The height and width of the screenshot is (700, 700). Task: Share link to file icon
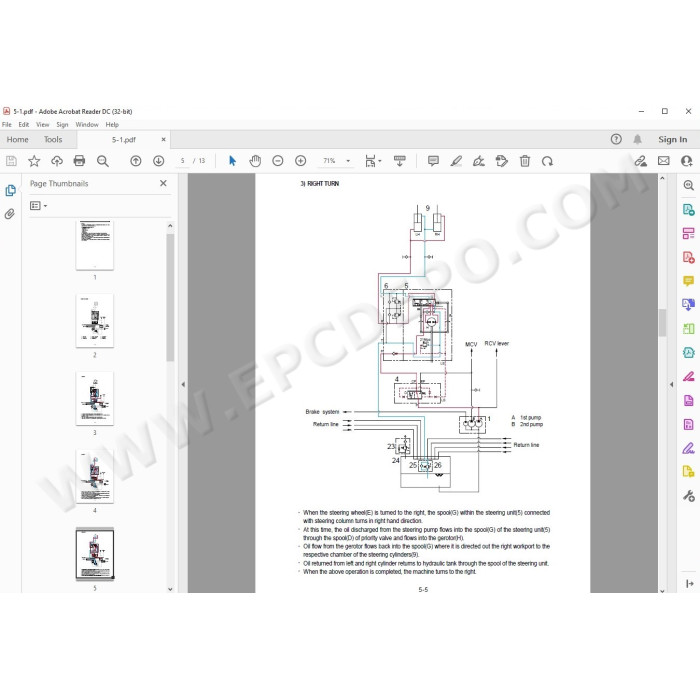click(x=641, y=161)
